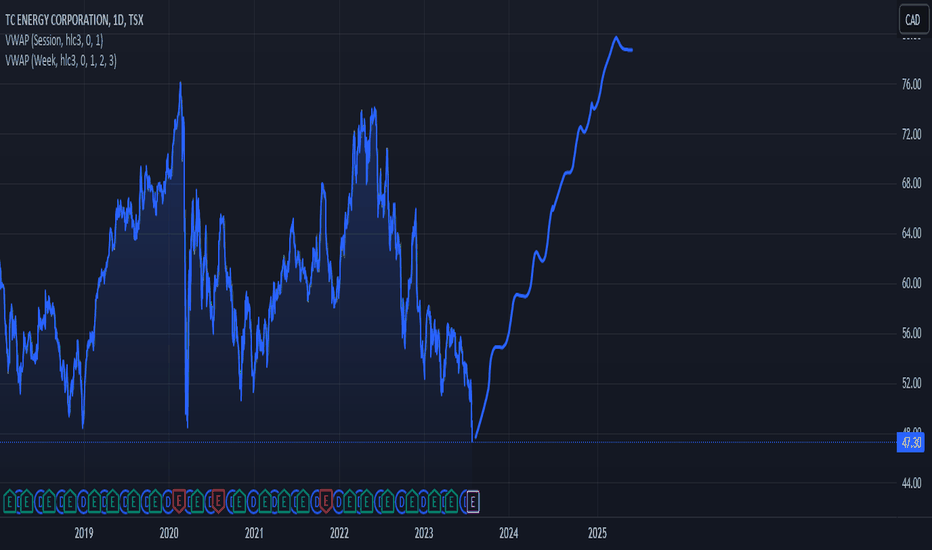Click the 56.00 price axis label
The width and height of the screenshot is (932, 550).
[x=911, y=334]
